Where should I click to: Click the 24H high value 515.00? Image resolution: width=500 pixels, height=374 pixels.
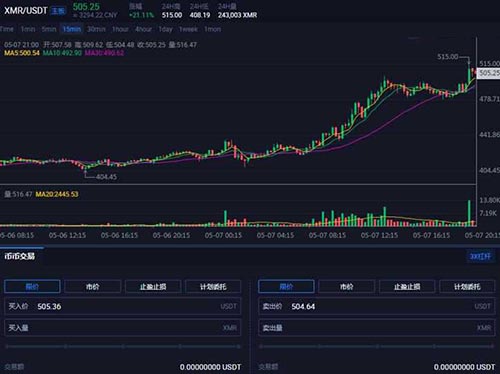click(172, 15)
